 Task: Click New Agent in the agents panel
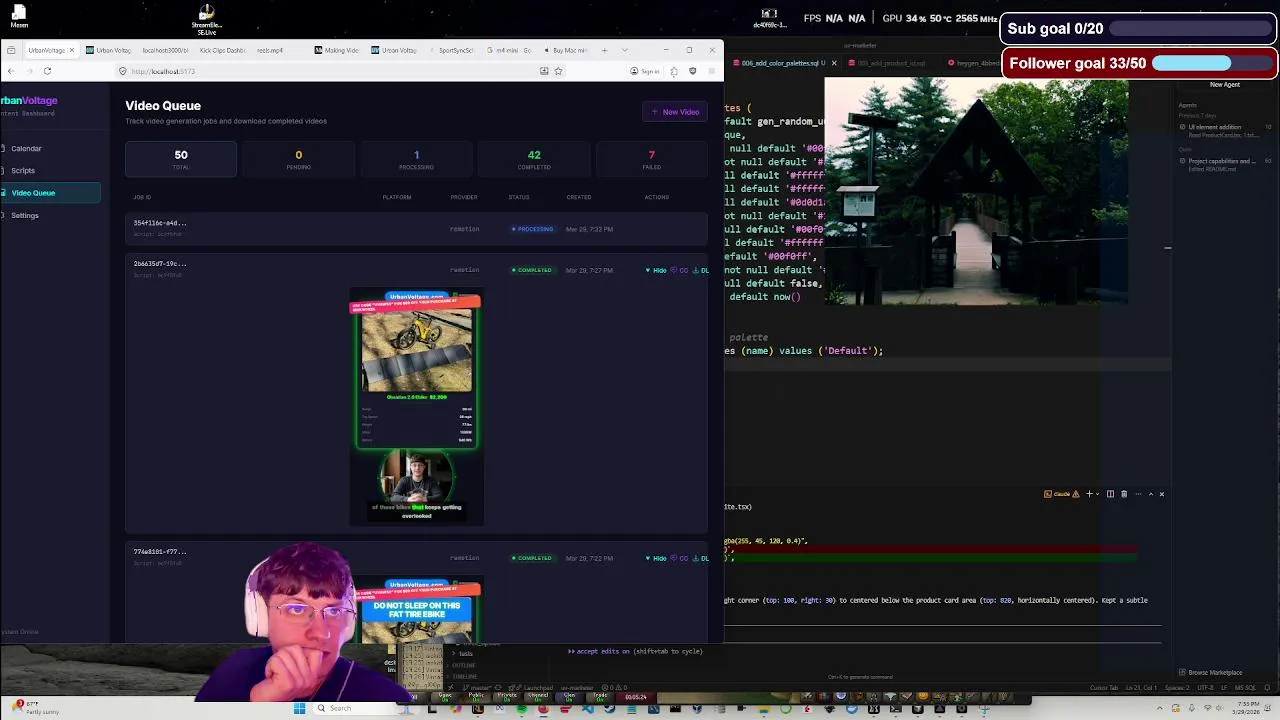1224,85
